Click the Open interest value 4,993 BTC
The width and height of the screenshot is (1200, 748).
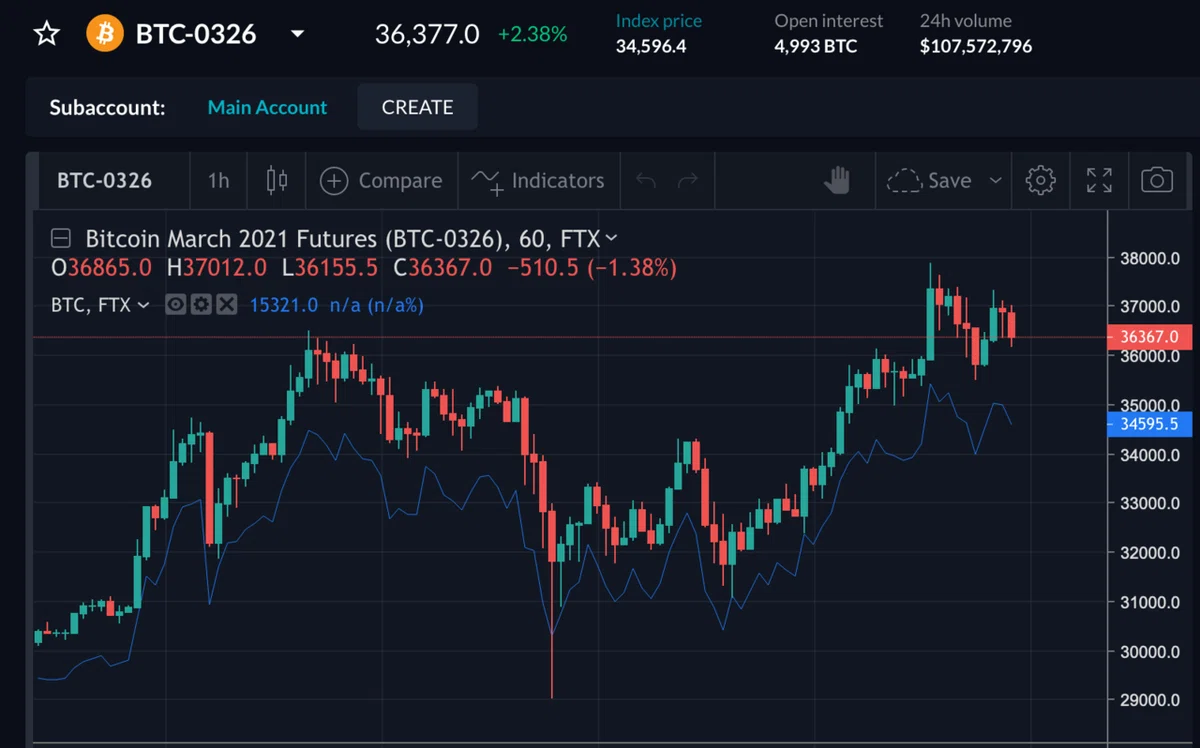coord(816,46)
